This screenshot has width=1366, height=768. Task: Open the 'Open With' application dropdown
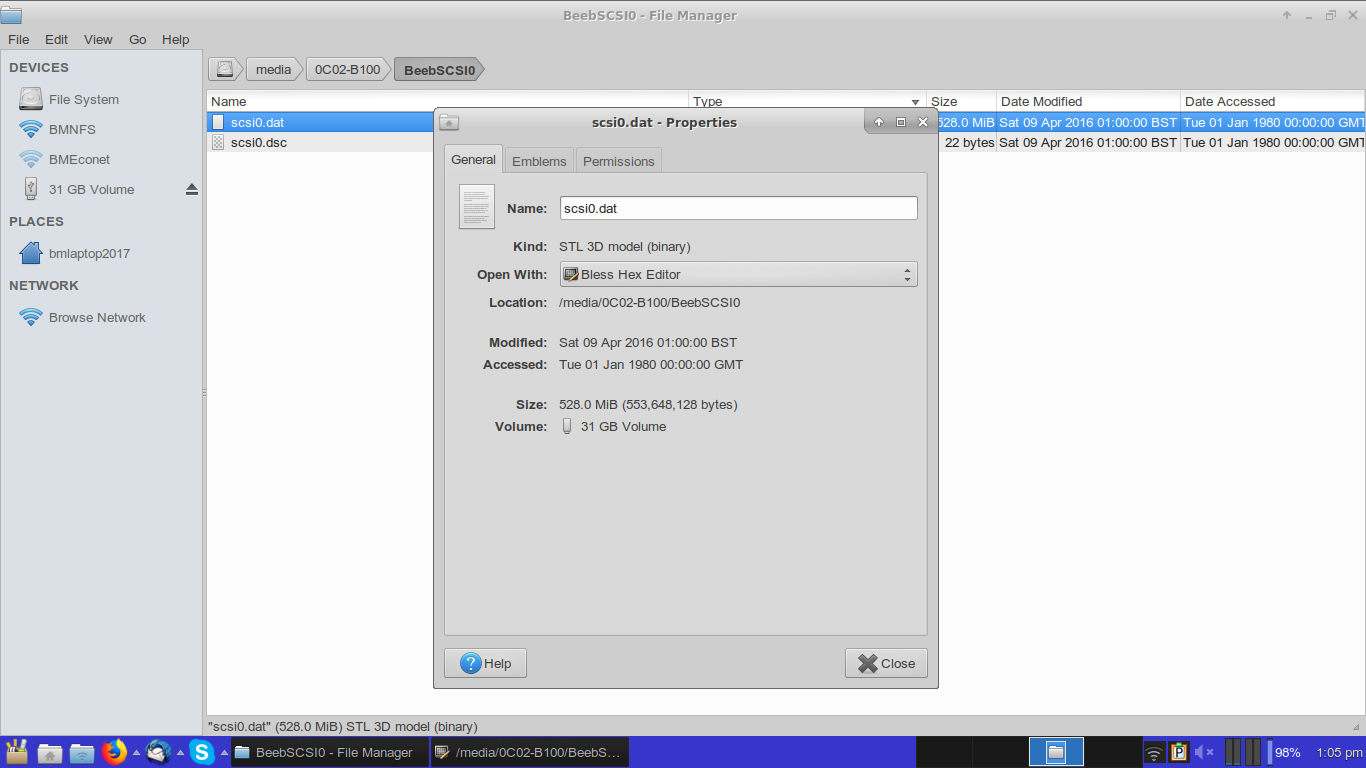738,274
